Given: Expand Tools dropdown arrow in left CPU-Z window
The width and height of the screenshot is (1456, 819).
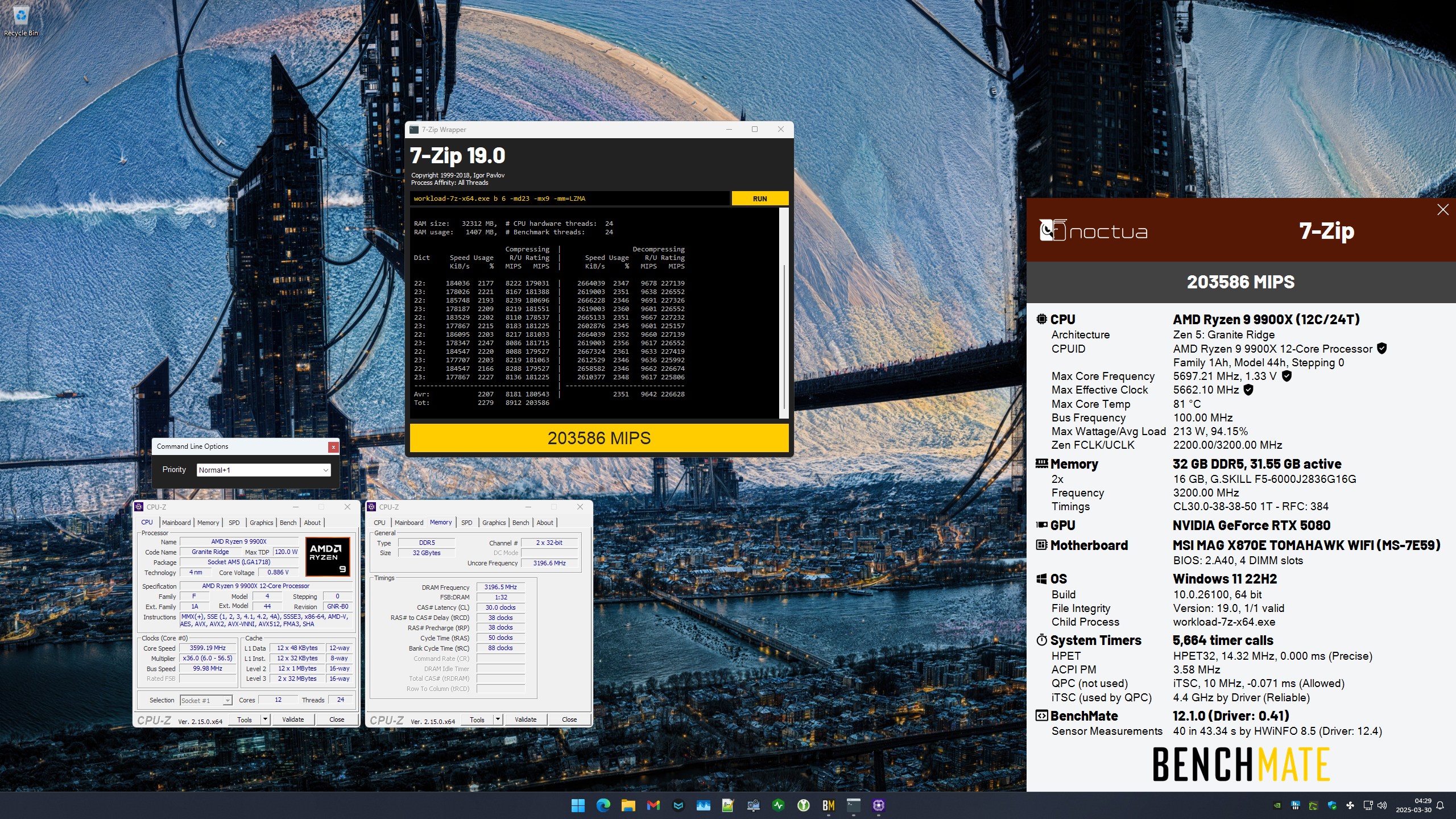Looking at the screenshot, I should [x=264, y=719].
